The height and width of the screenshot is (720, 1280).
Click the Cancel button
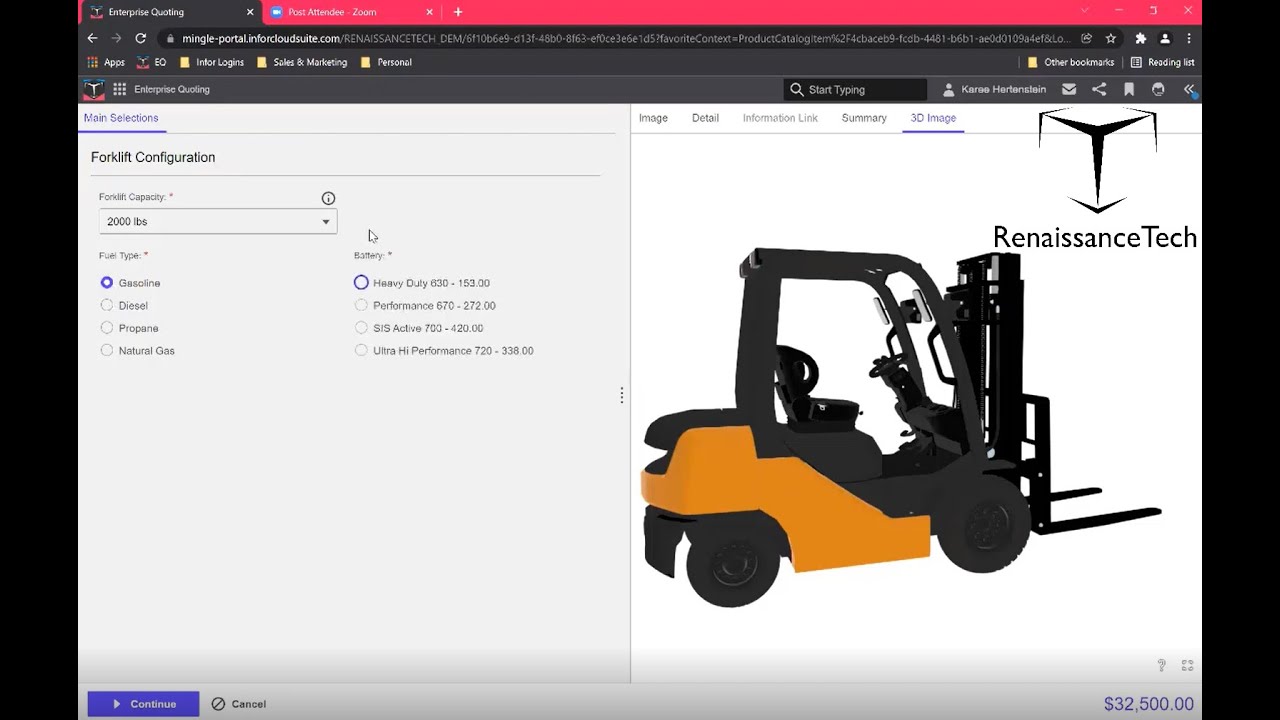tap(239, 704)
